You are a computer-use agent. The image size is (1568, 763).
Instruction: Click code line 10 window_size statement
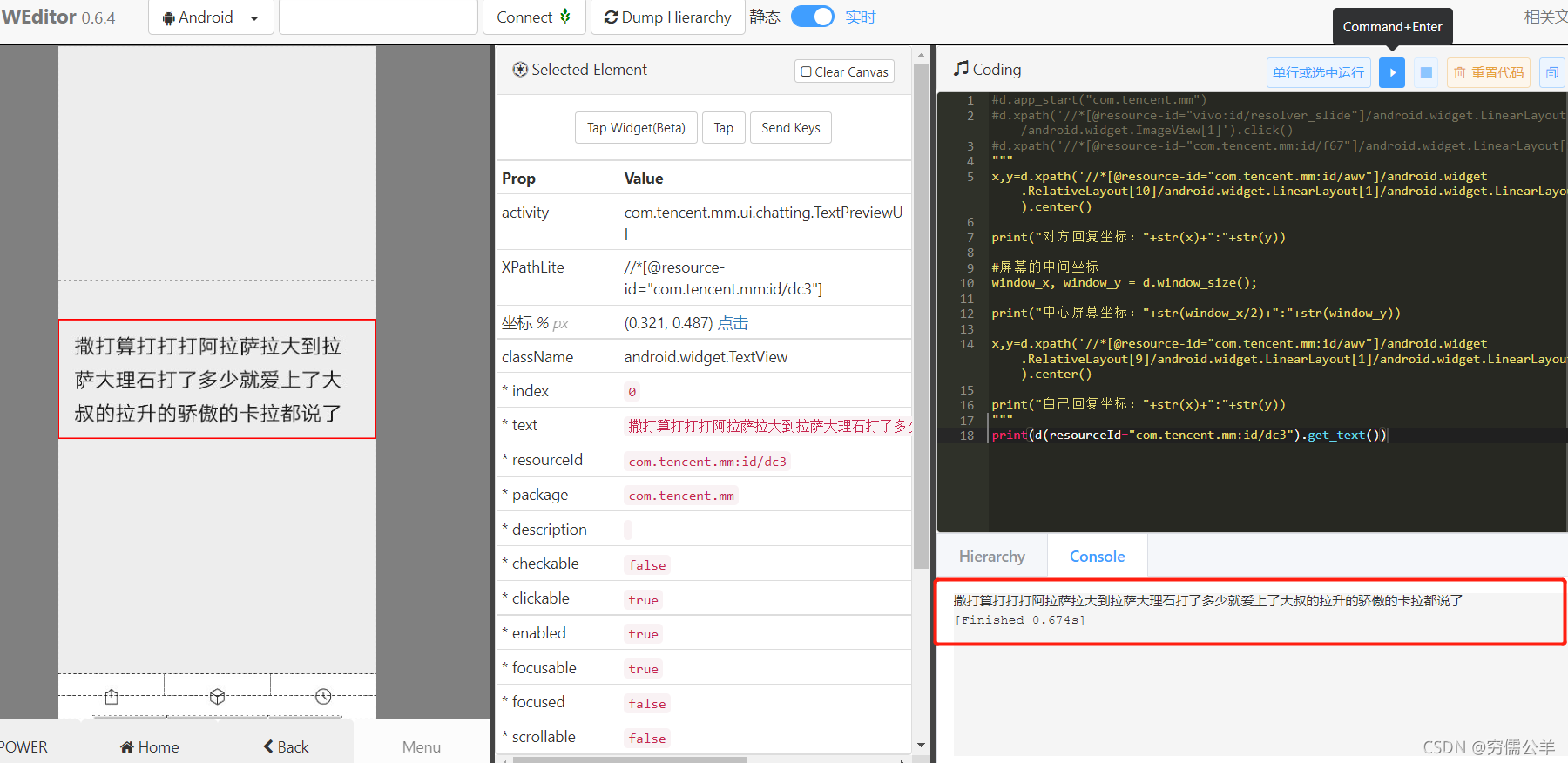coord(1124,282)
